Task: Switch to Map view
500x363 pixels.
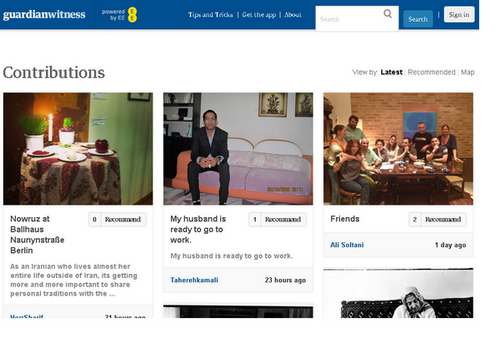Action: 467,72
